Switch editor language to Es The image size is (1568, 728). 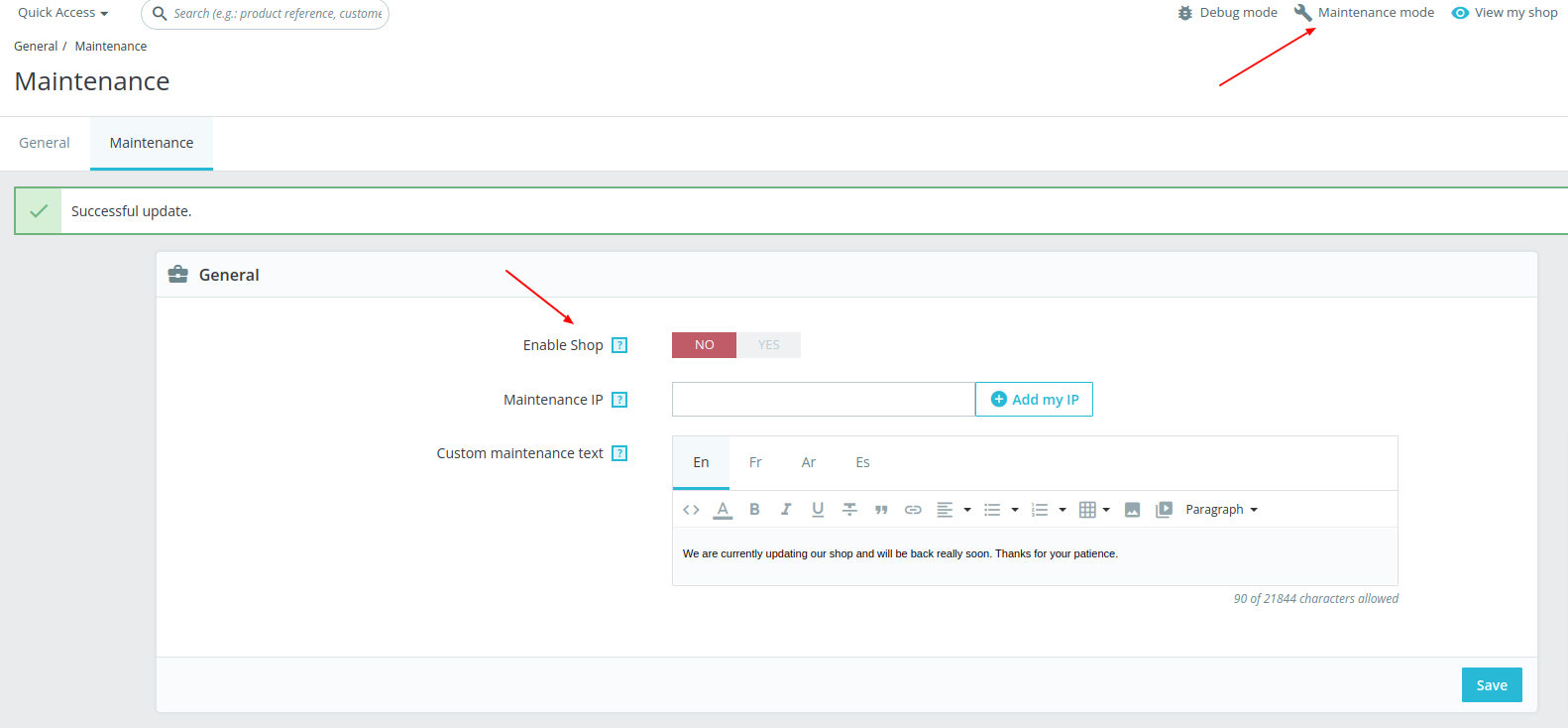click(862, 462)
